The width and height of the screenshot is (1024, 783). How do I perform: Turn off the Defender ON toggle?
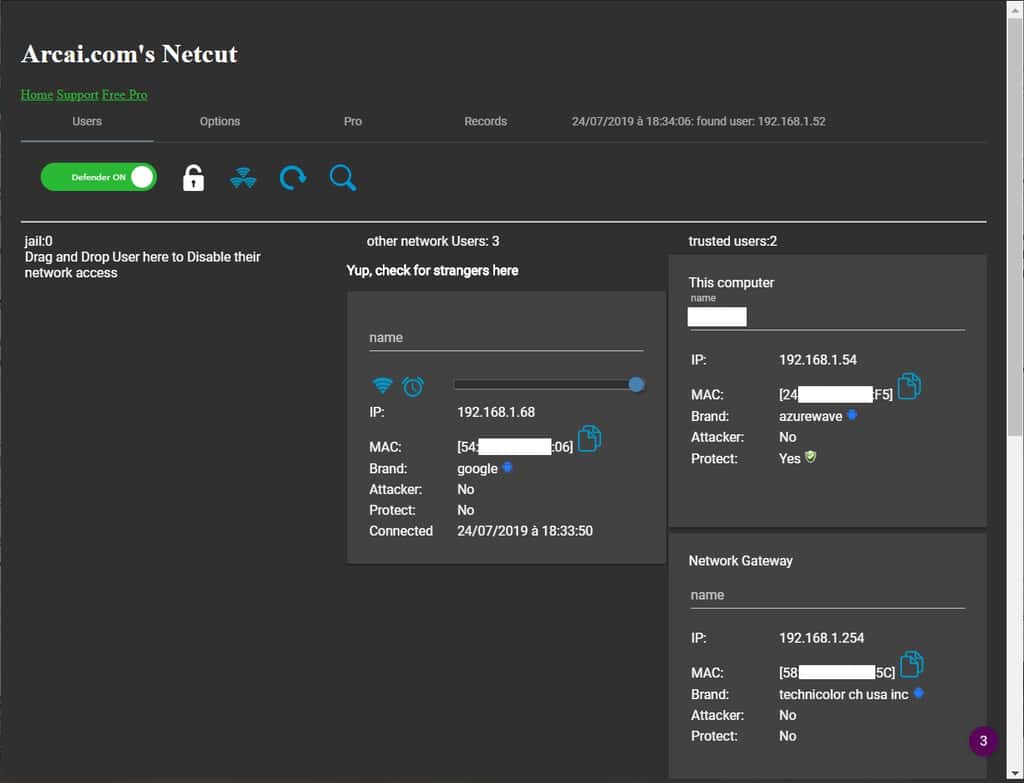(99, 177)
